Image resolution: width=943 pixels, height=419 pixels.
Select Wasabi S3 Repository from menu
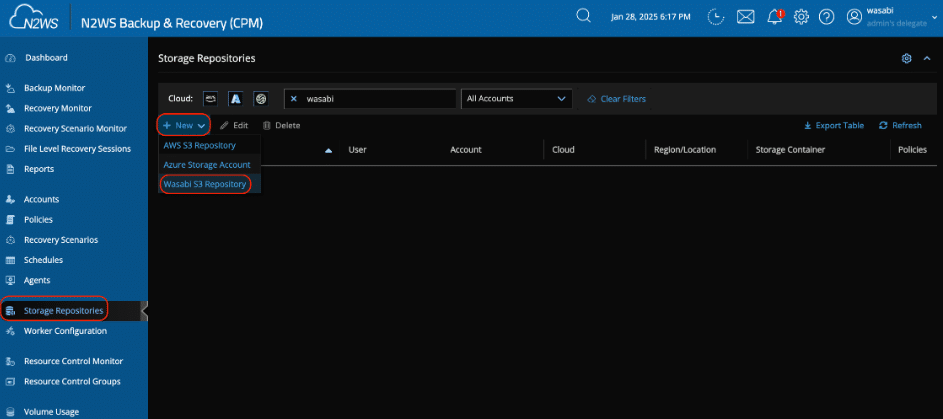[205, 184]
